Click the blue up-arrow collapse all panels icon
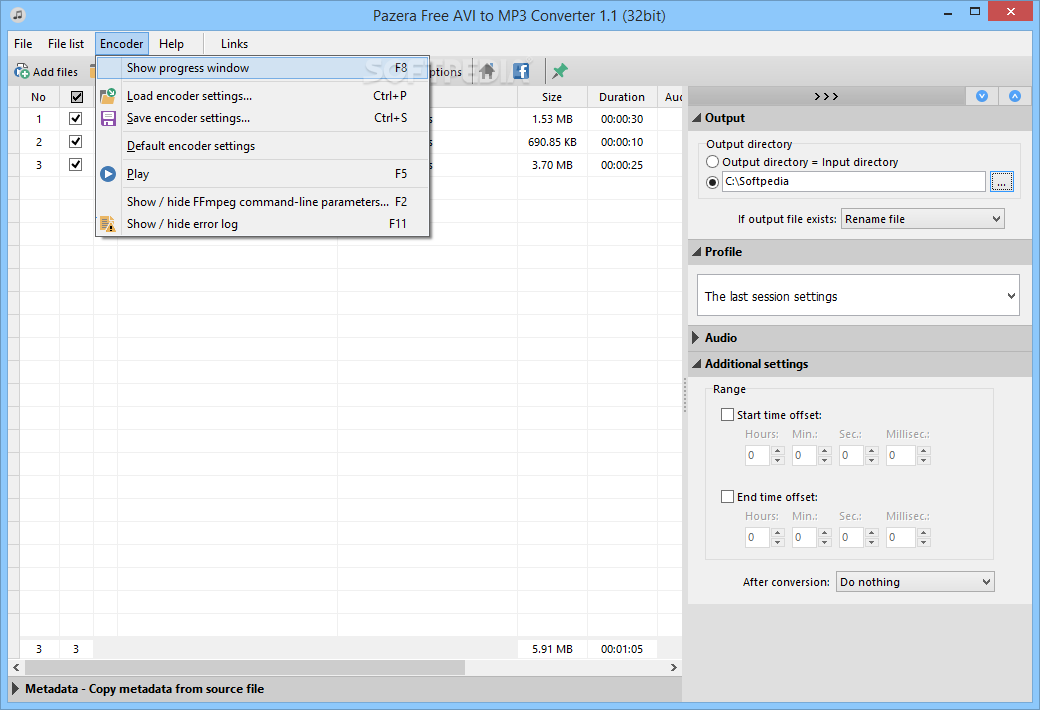The image size is (1040, 710). point(1015,96)
